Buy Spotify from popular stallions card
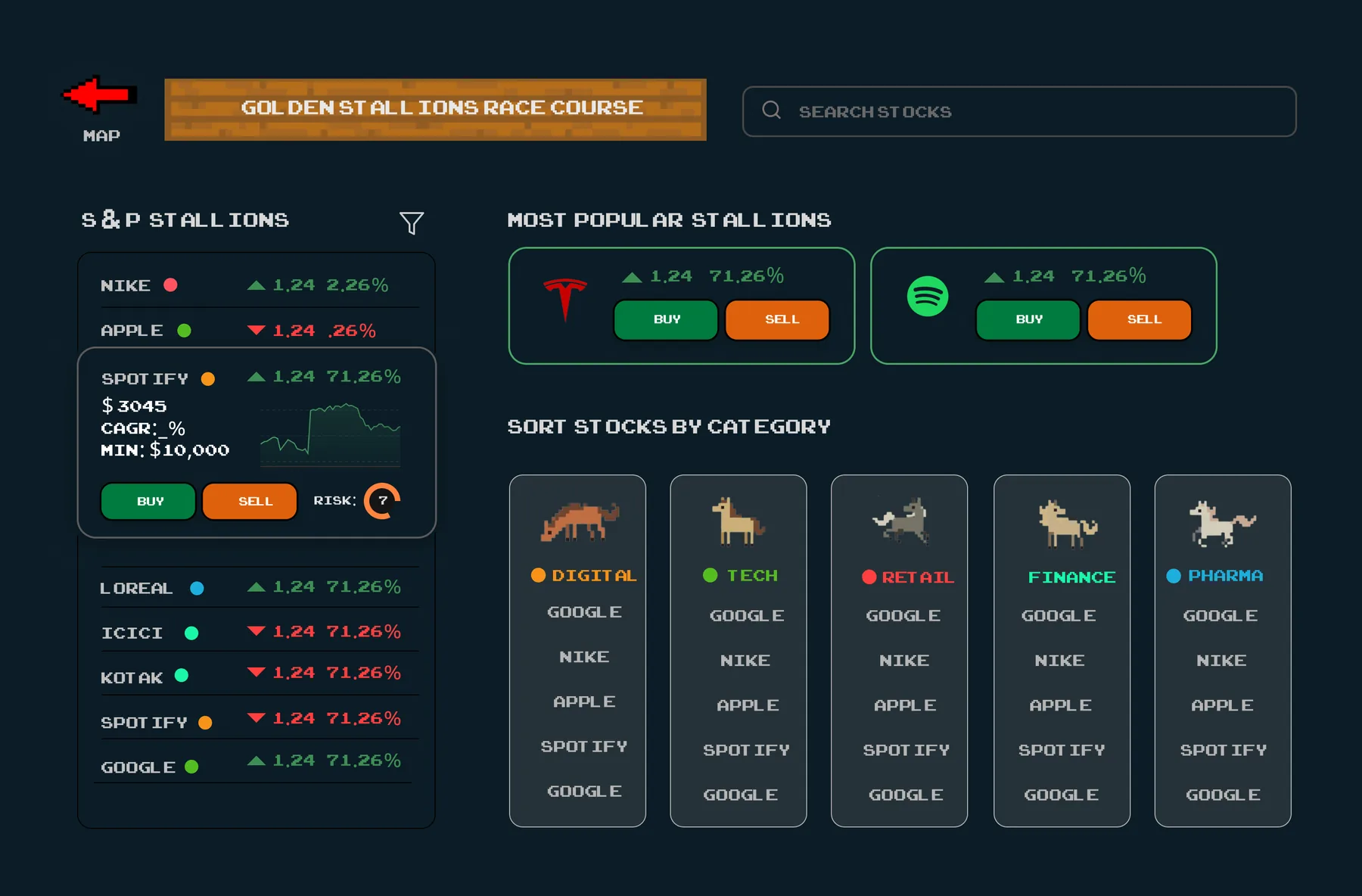The image size is (1362, 896). (x=1028, y=319)
